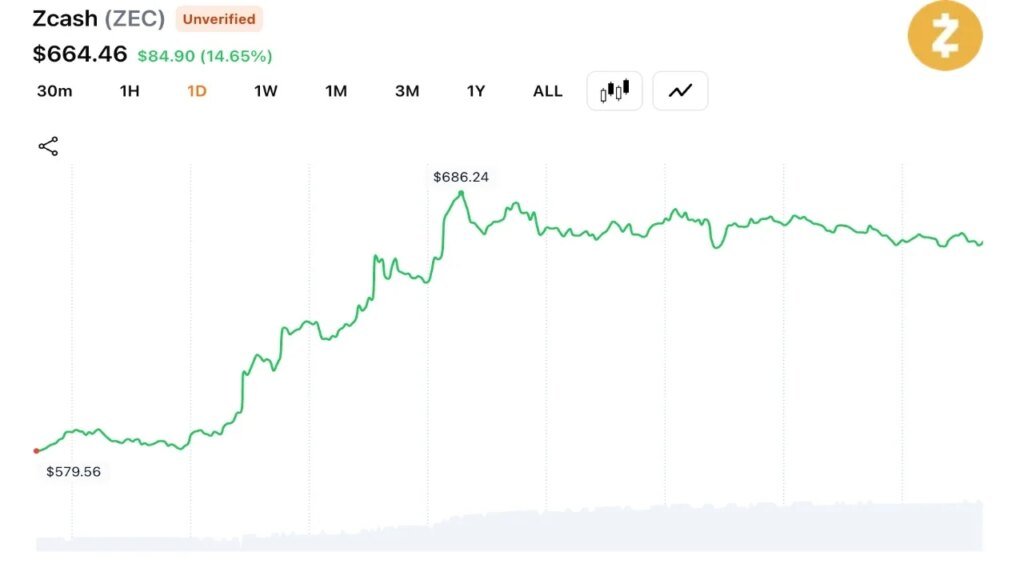Click the red starting point dot
1024x576 pixels.
(x=37, y=451)
